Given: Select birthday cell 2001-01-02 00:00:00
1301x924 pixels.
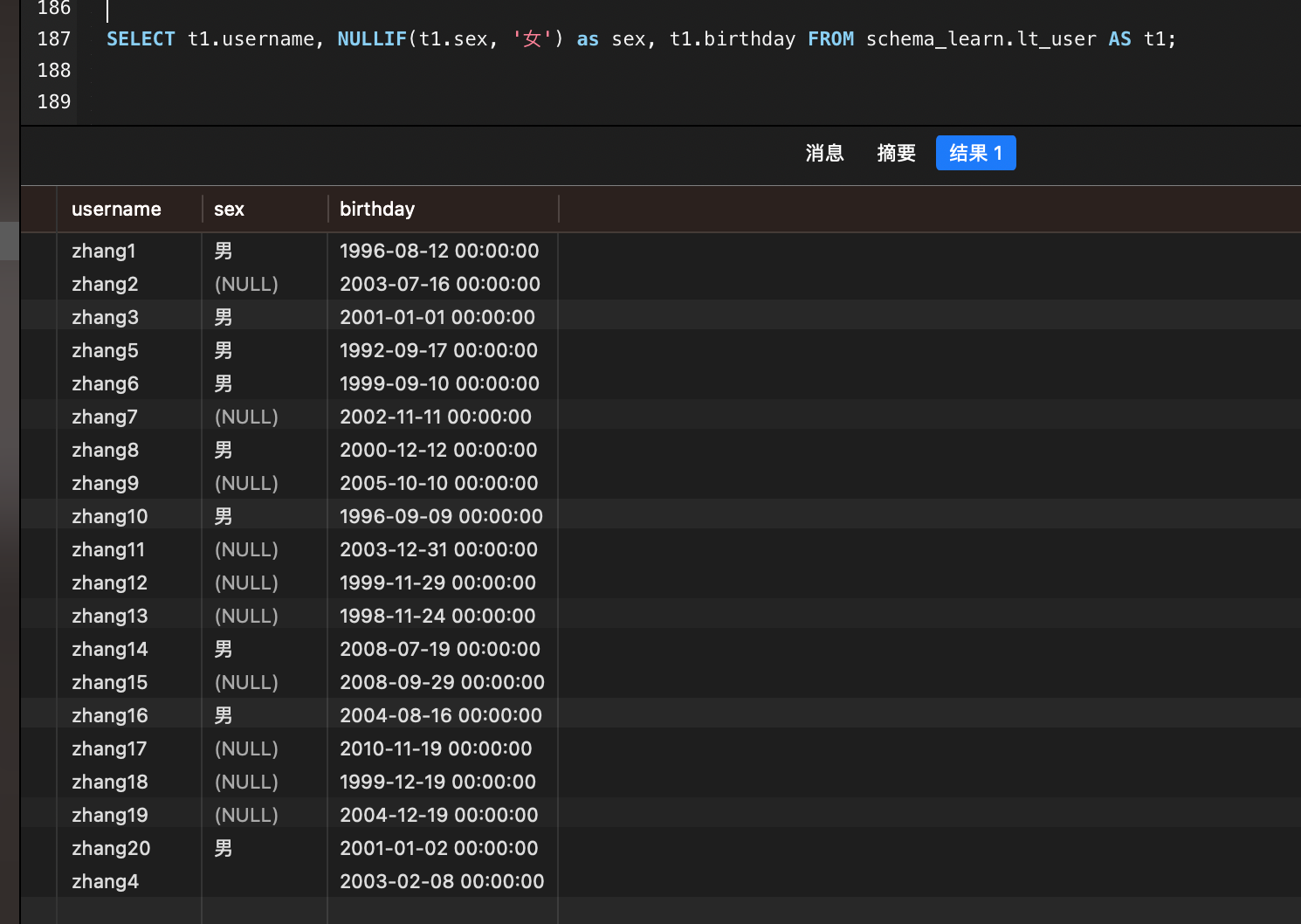Looking at the screenshot, I should [x=438, y=849].
